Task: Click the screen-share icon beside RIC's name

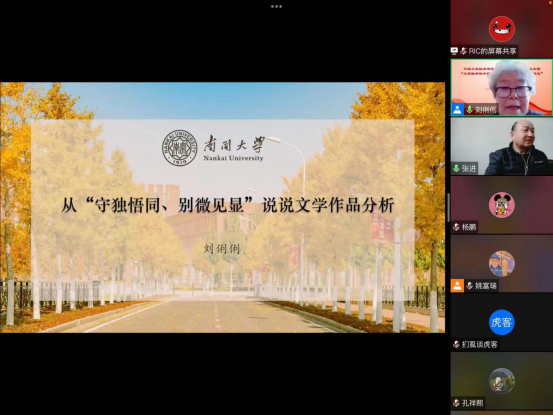Action: click(x=455, y=51)
